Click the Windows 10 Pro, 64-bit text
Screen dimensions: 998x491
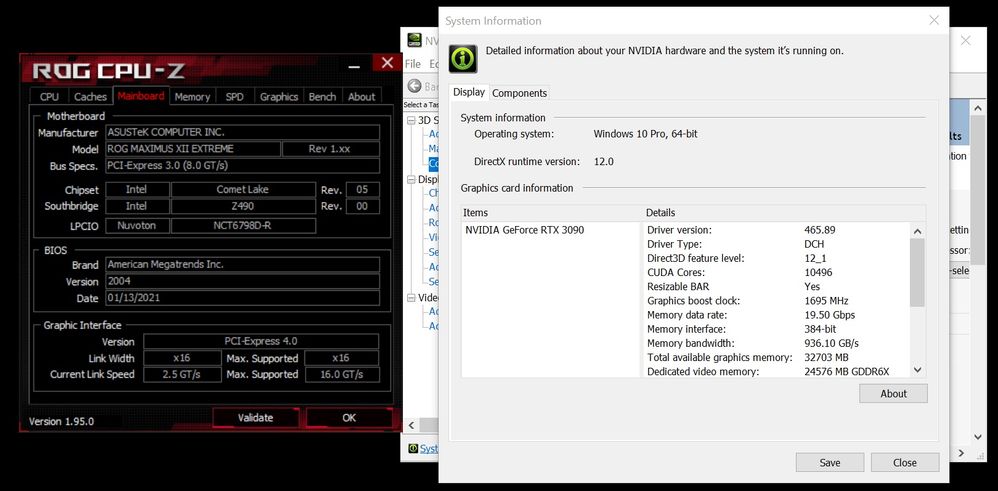click(x=645, y=134)
